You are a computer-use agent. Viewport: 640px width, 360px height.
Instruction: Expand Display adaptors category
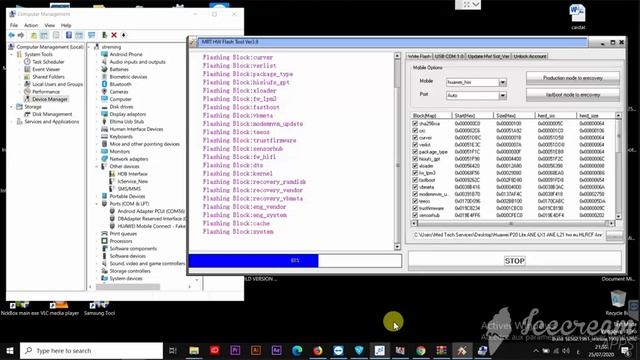pyautogui.click(x=98, y=114)
